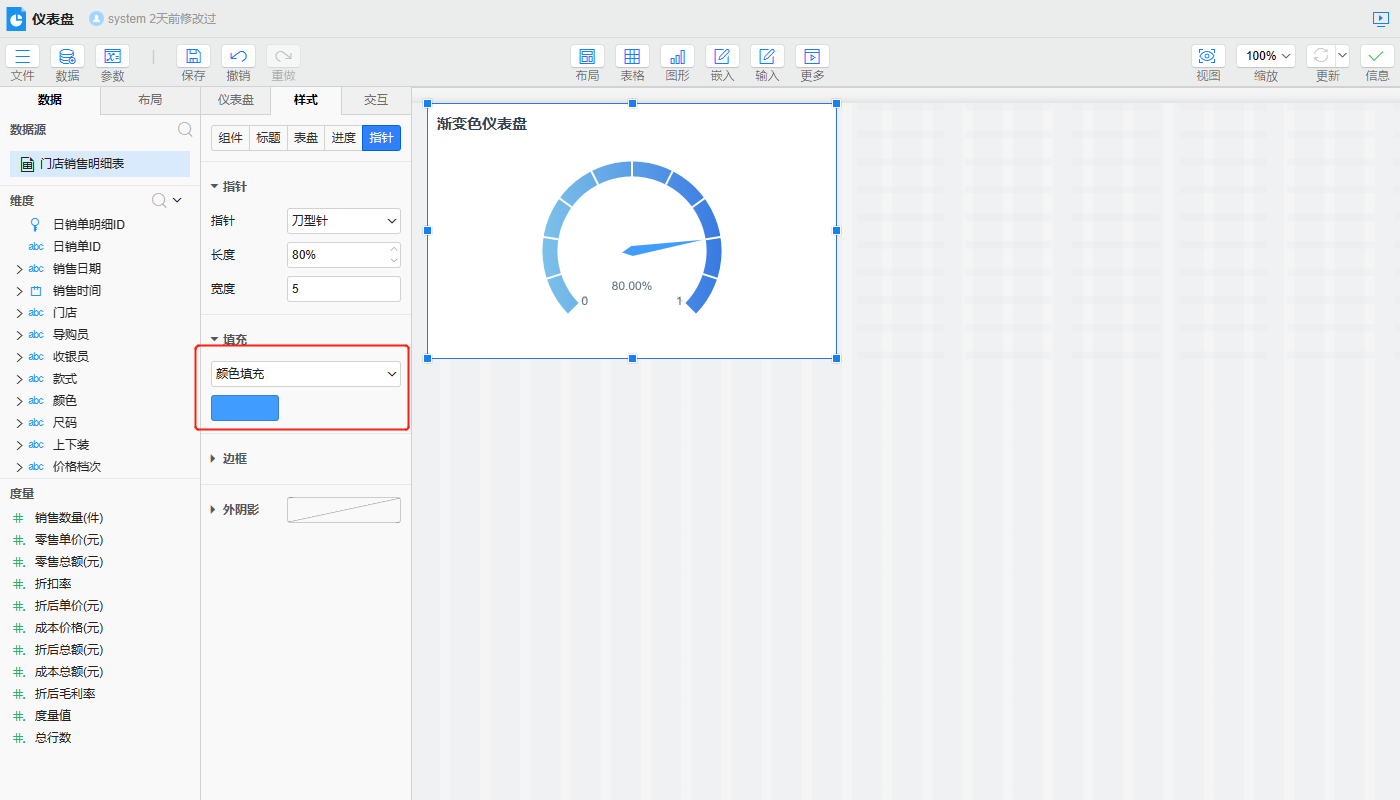Select the 标题 style segment
This screenshot has width=1400, height=800.
pyautogui.click(x=268, y=138)
